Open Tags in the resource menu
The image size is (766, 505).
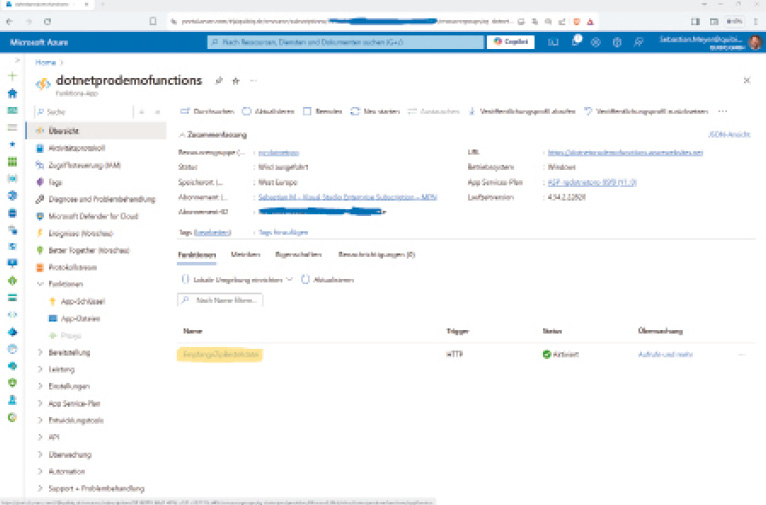tap(55, 182)
